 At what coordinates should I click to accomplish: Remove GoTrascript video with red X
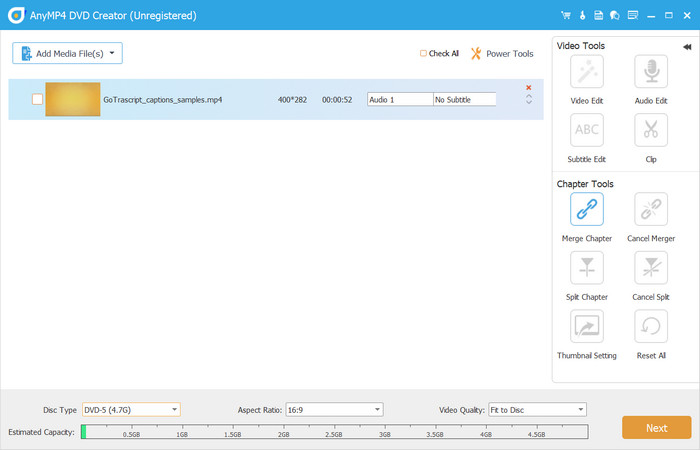pos(529,88)
